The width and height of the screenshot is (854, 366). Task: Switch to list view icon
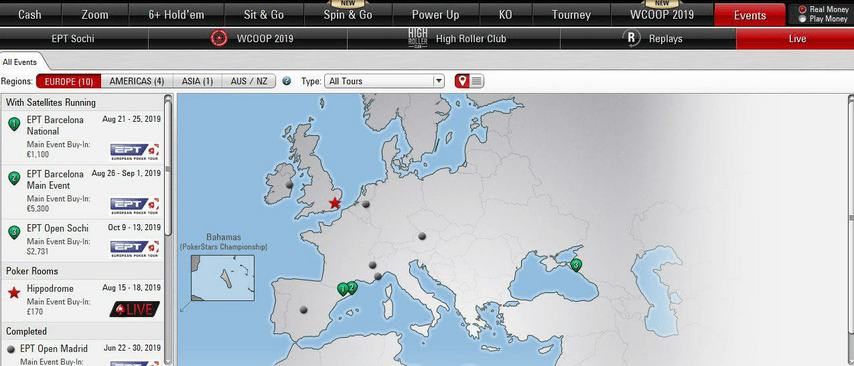click(x=477, y=81)
